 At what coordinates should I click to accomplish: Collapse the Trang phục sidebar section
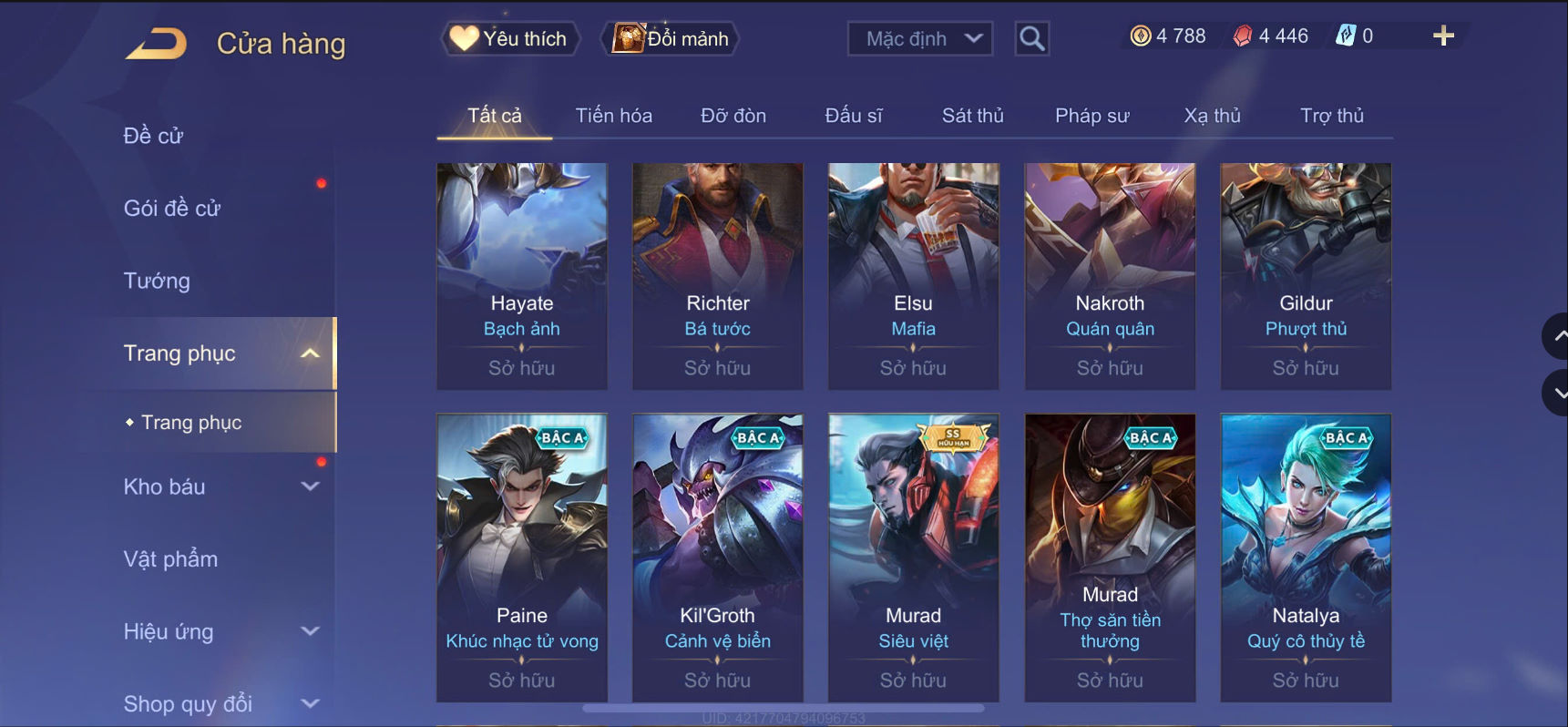(x=310, y=353)
